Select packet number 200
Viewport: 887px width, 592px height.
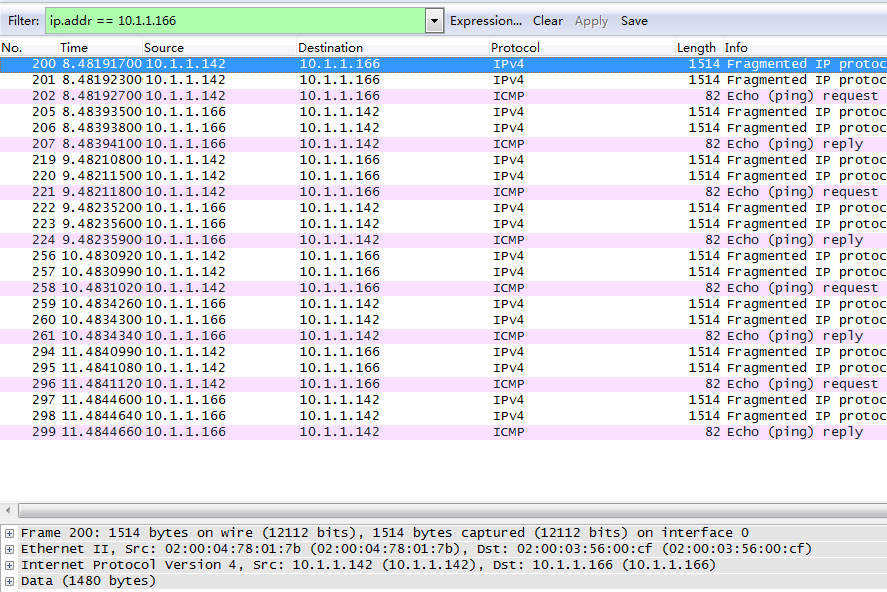pos(444,64)
